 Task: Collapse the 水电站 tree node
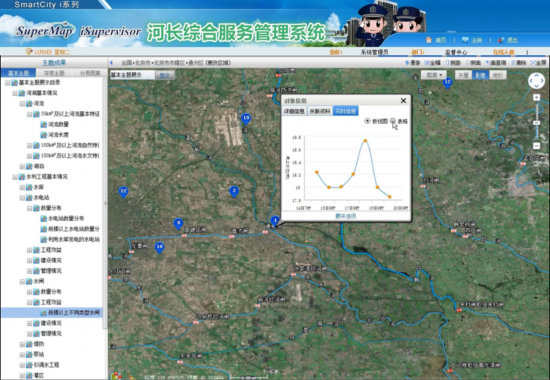(x=22, y=198)
